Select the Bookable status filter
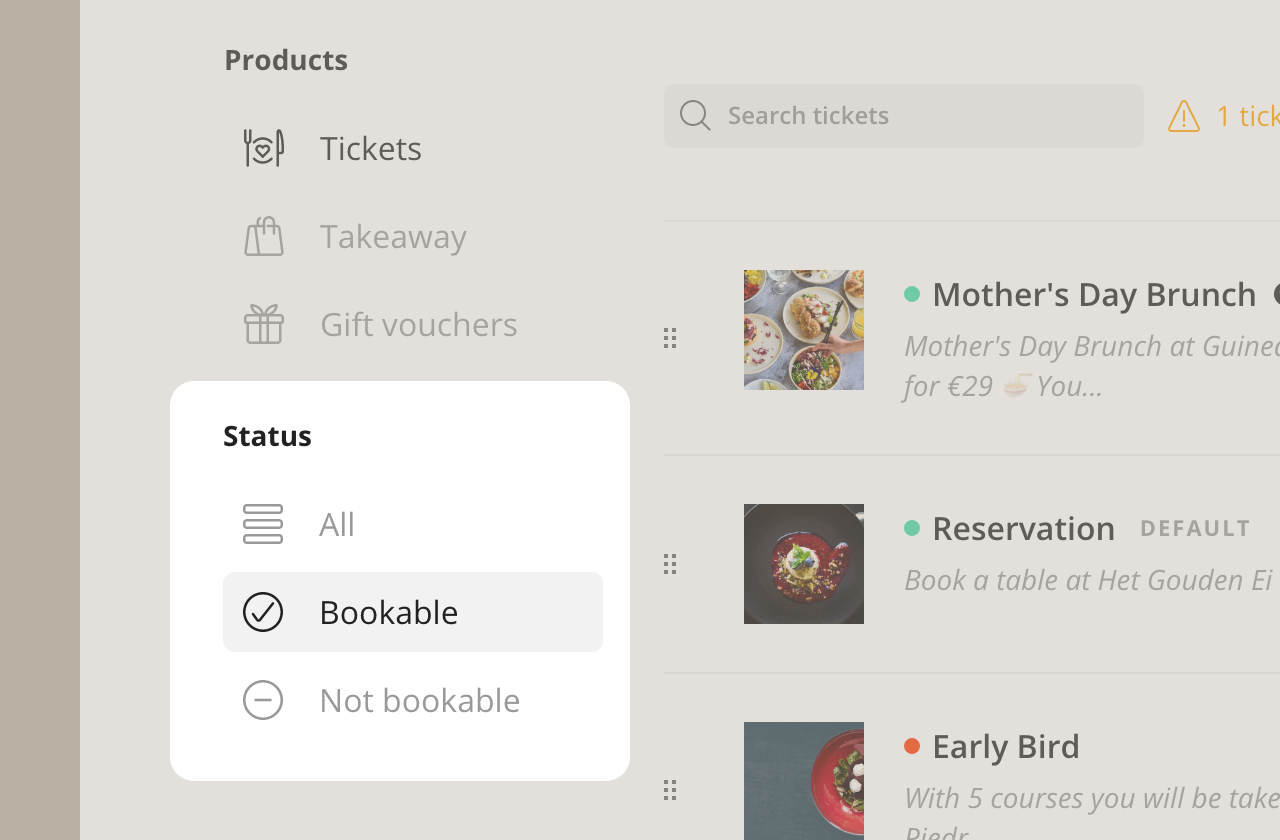The image size is (1280, 840). (388, 612)
